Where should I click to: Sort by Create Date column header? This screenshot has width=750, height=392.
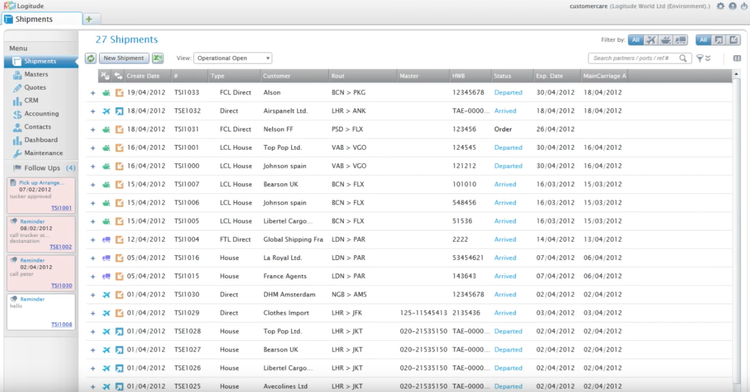[143, 76]
